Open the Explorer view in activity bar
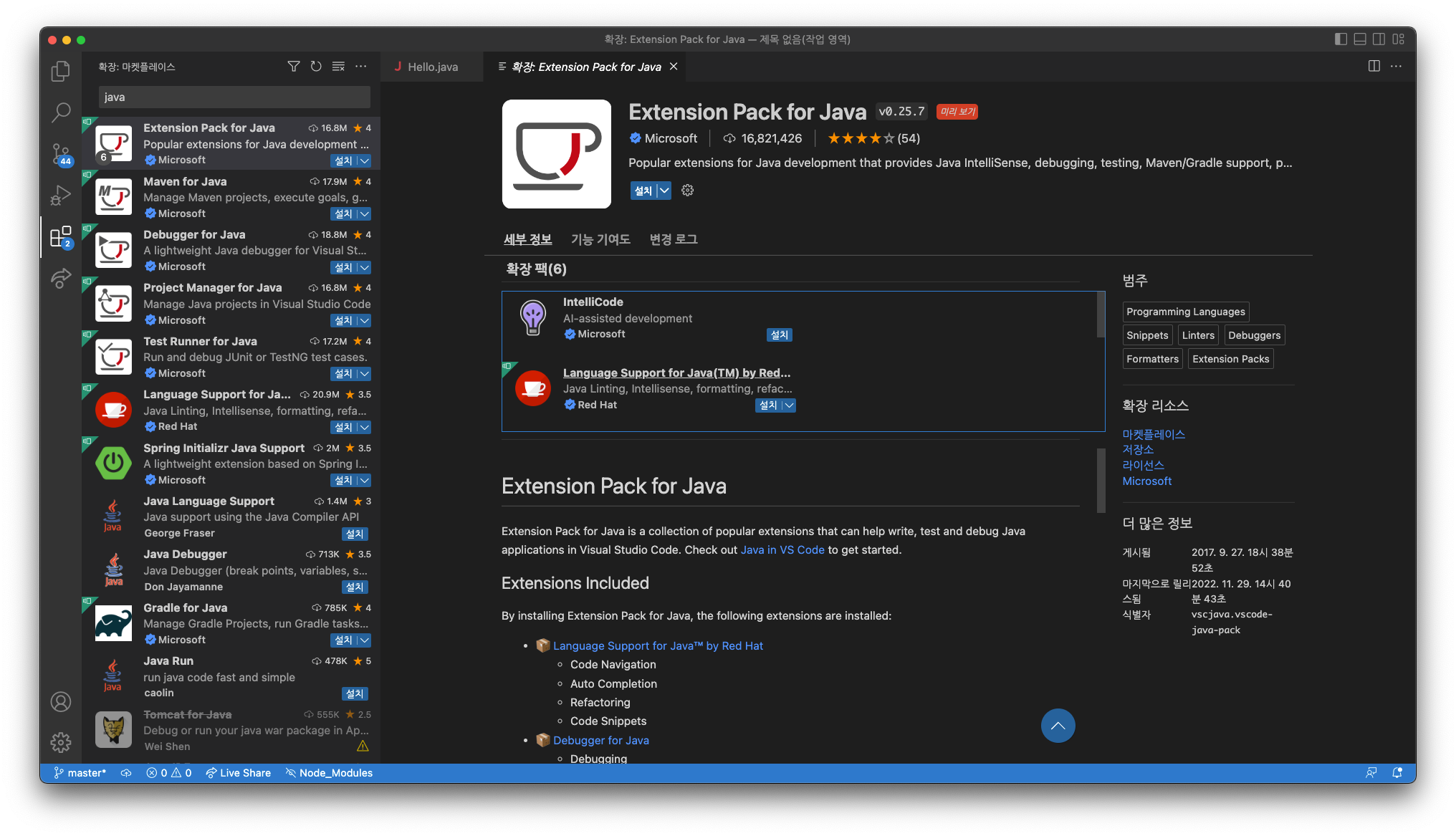The image size is (1456, 836). (61, 71)
